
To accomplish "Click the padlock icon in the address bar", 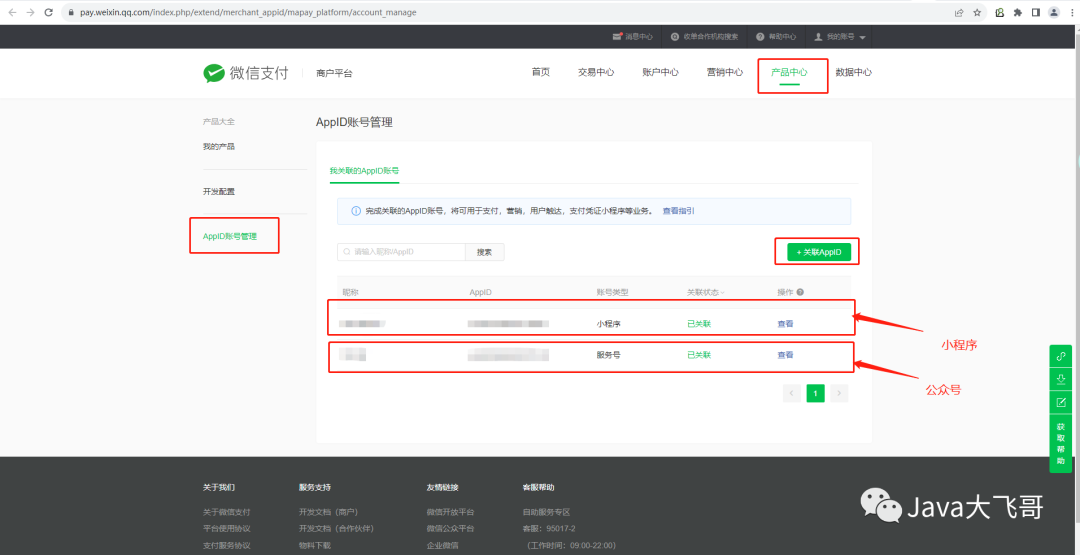I will pyautogui.click(x=71, y=12).
